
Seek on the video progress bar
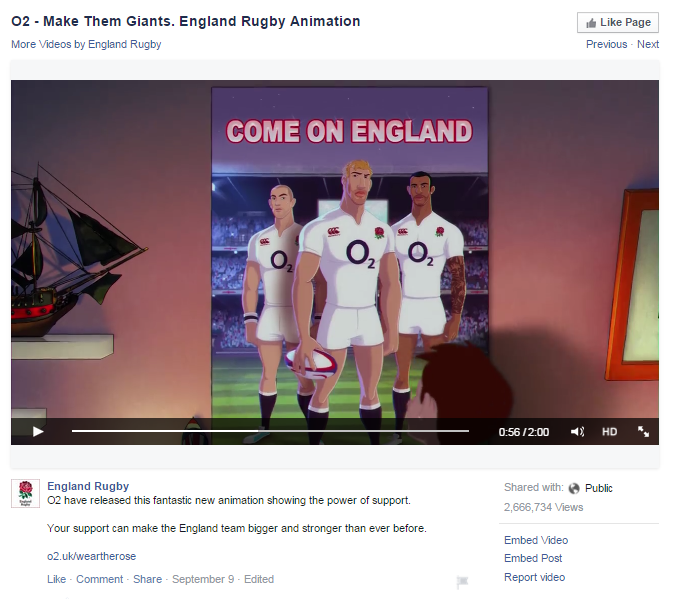pyautogui.click(x=270, y=431)
